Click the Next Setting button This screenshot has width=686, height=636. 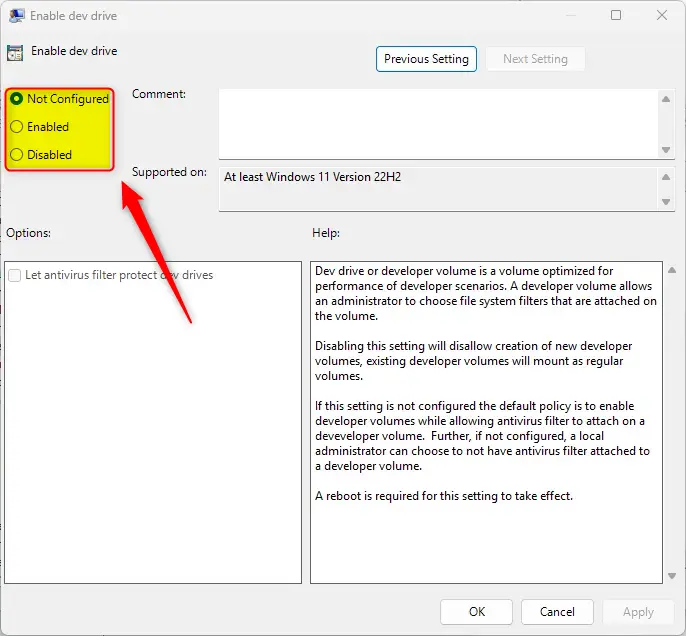click(535, 59)
